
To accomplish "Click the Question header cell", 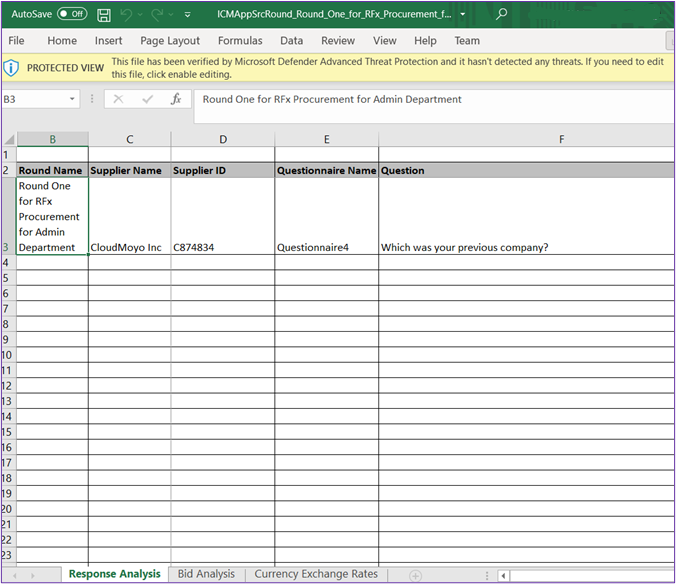I will (526, 170).
